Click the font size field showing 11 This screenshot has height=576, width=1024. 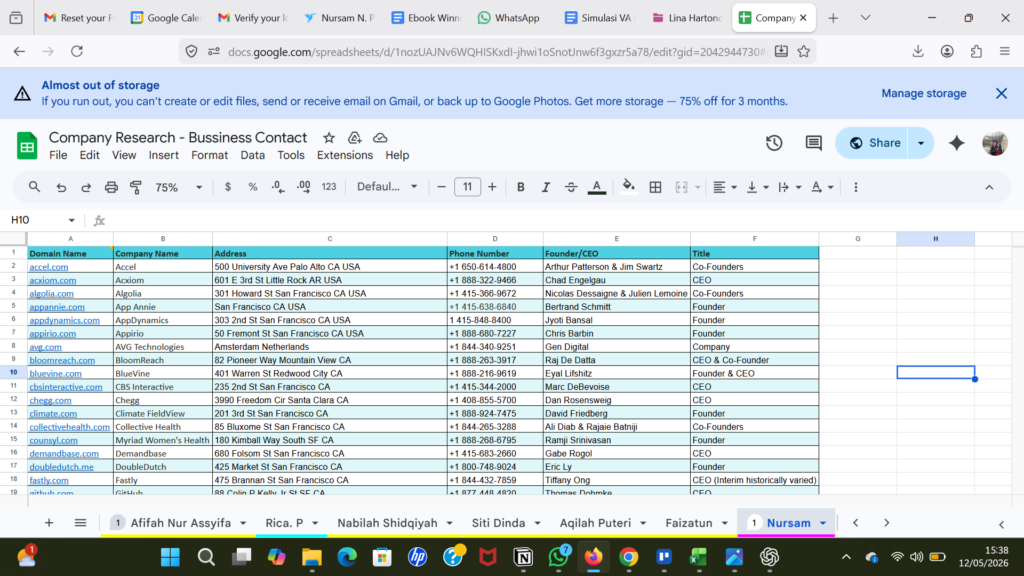click(467, 187)
